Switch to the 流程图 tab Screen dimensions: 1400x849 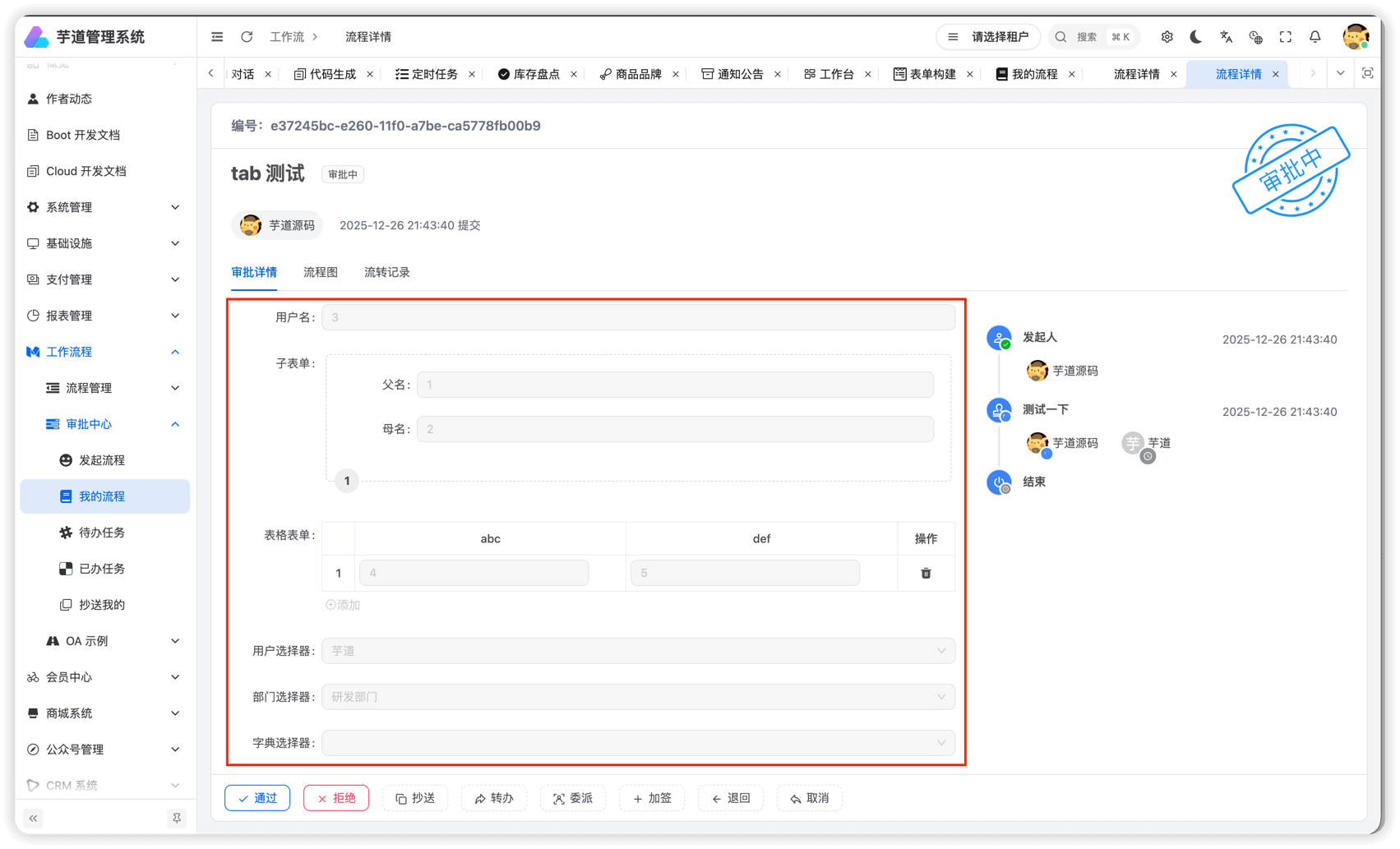(x=321, y=272)
